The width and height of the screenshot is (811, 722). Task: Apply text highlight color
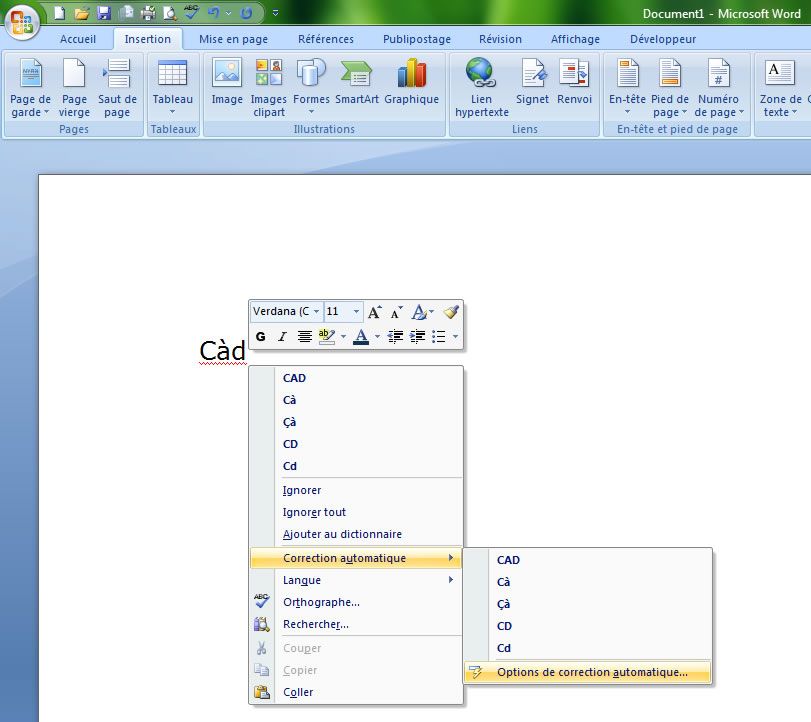click(327, 337)
